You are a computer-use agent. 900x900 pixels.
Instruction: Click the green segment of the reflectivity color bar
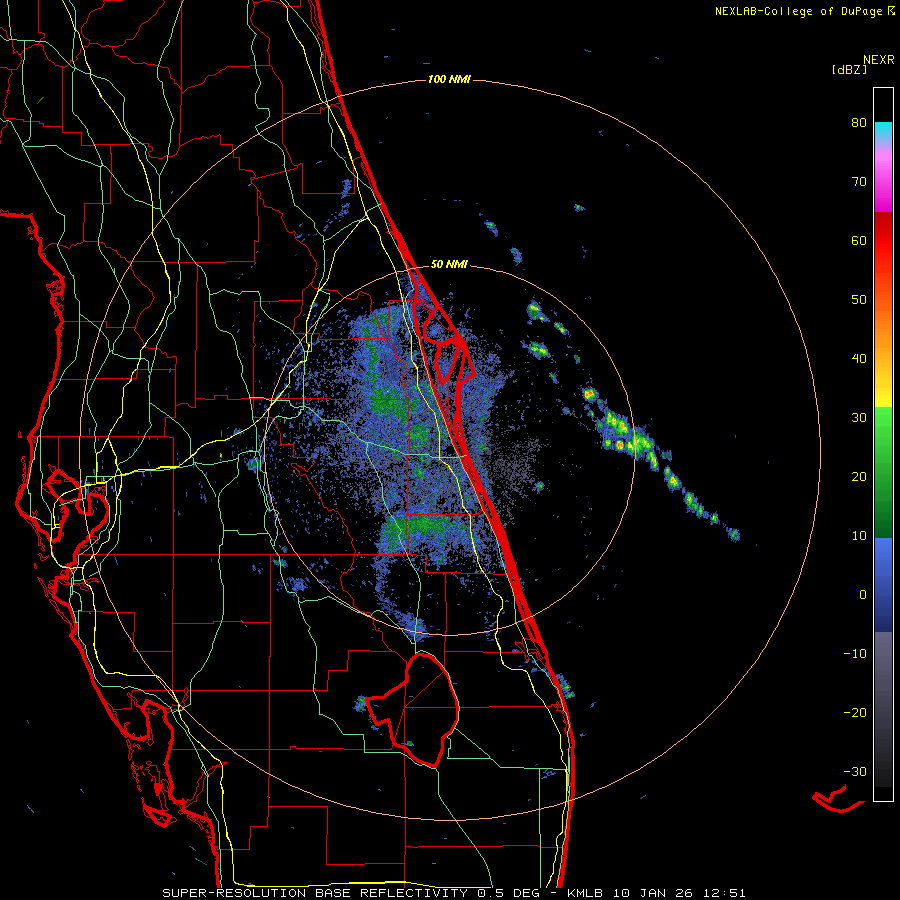point(883,472)
